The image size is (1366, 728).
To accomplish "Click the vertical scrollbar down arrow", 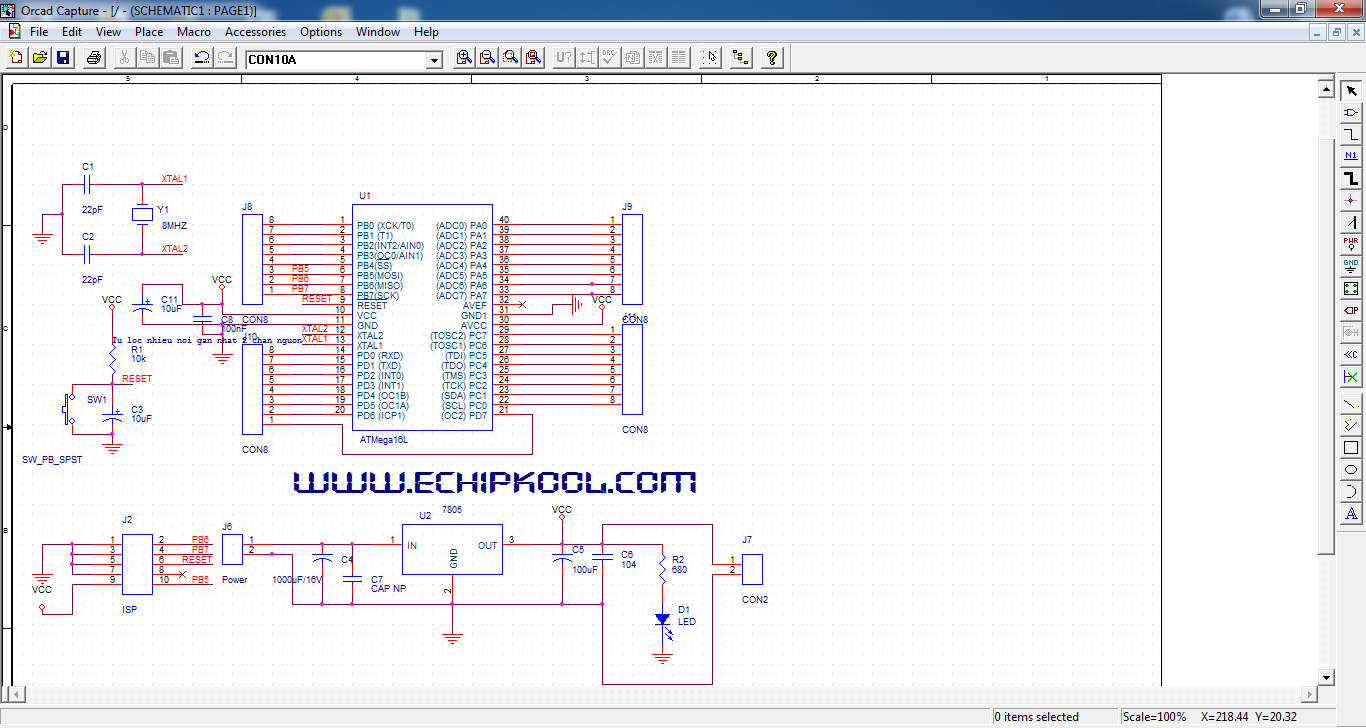I will [1327, 677].
